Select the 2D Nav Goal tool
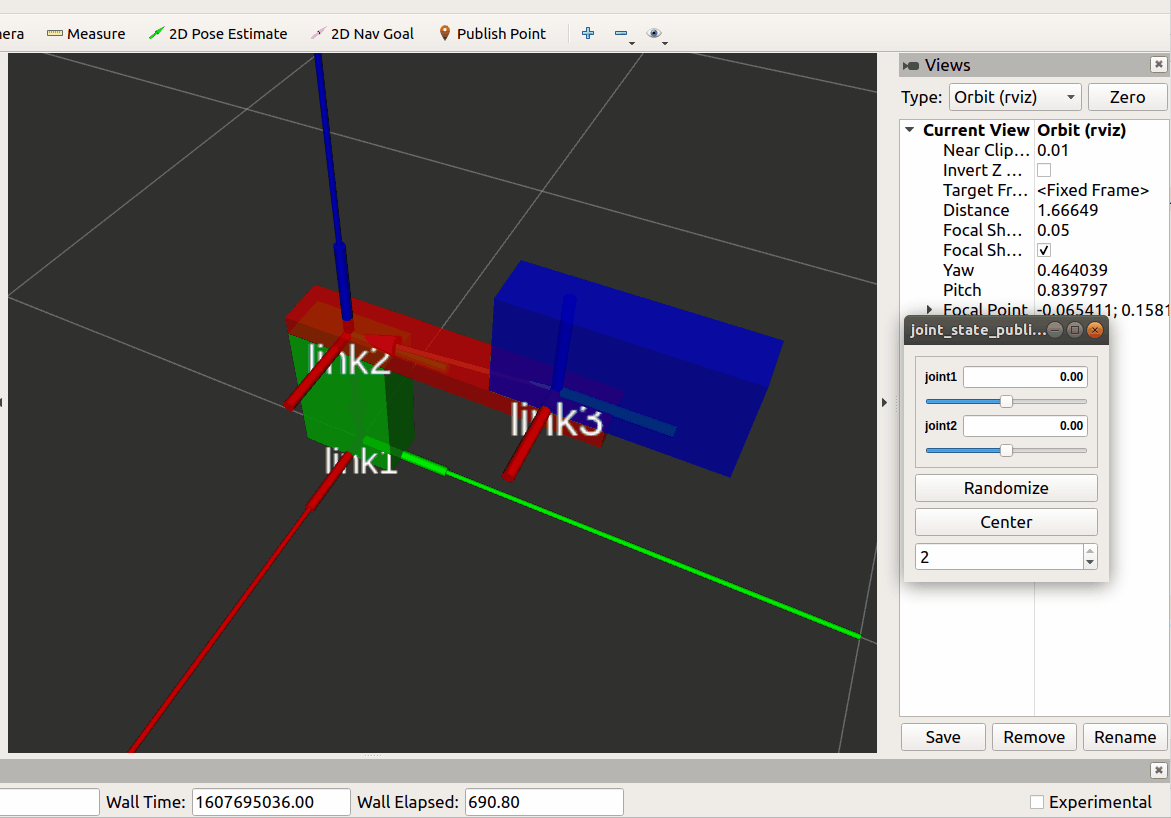The height and width of the screenshot is (818, 1171). pyautogui.click(x=362, y=33)
